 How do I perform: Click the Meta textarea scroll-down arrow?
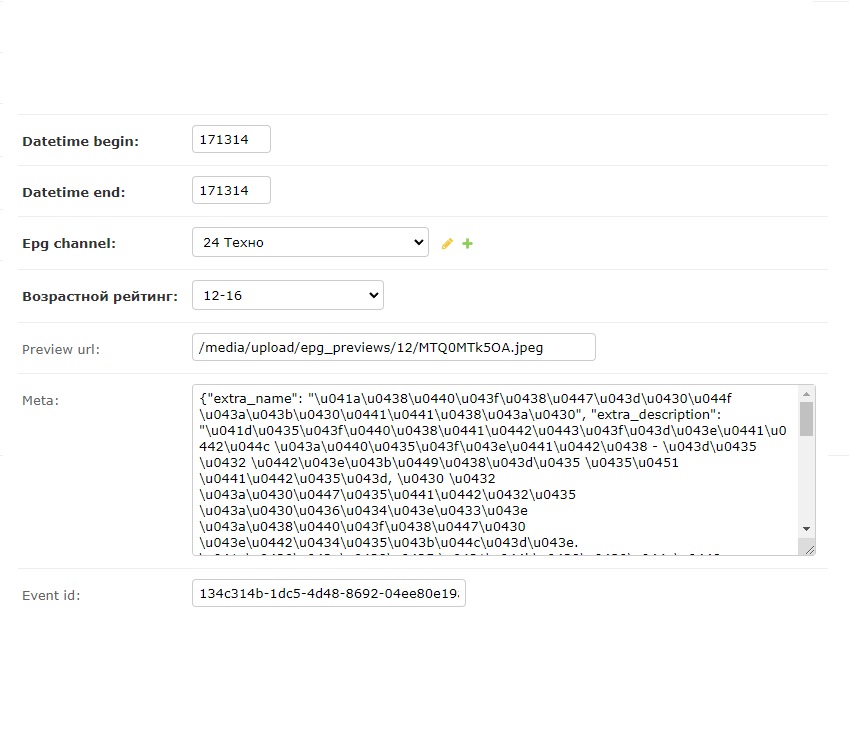(806, 528)
